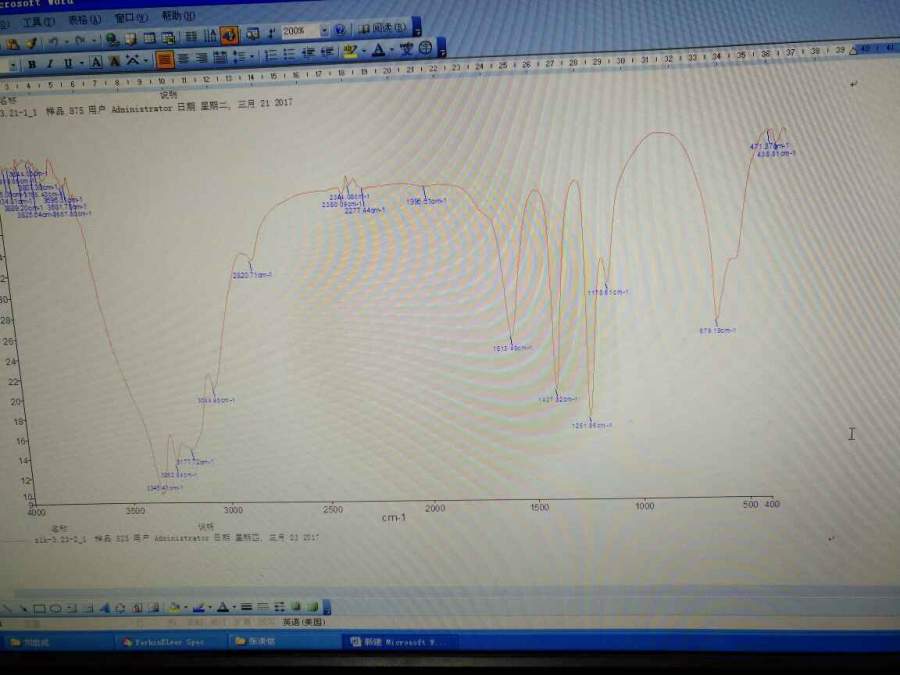The image size is (900, 675).
Task: Toggle the highlighted Drawing toolbar button
Action: click(x=230, y=36)
